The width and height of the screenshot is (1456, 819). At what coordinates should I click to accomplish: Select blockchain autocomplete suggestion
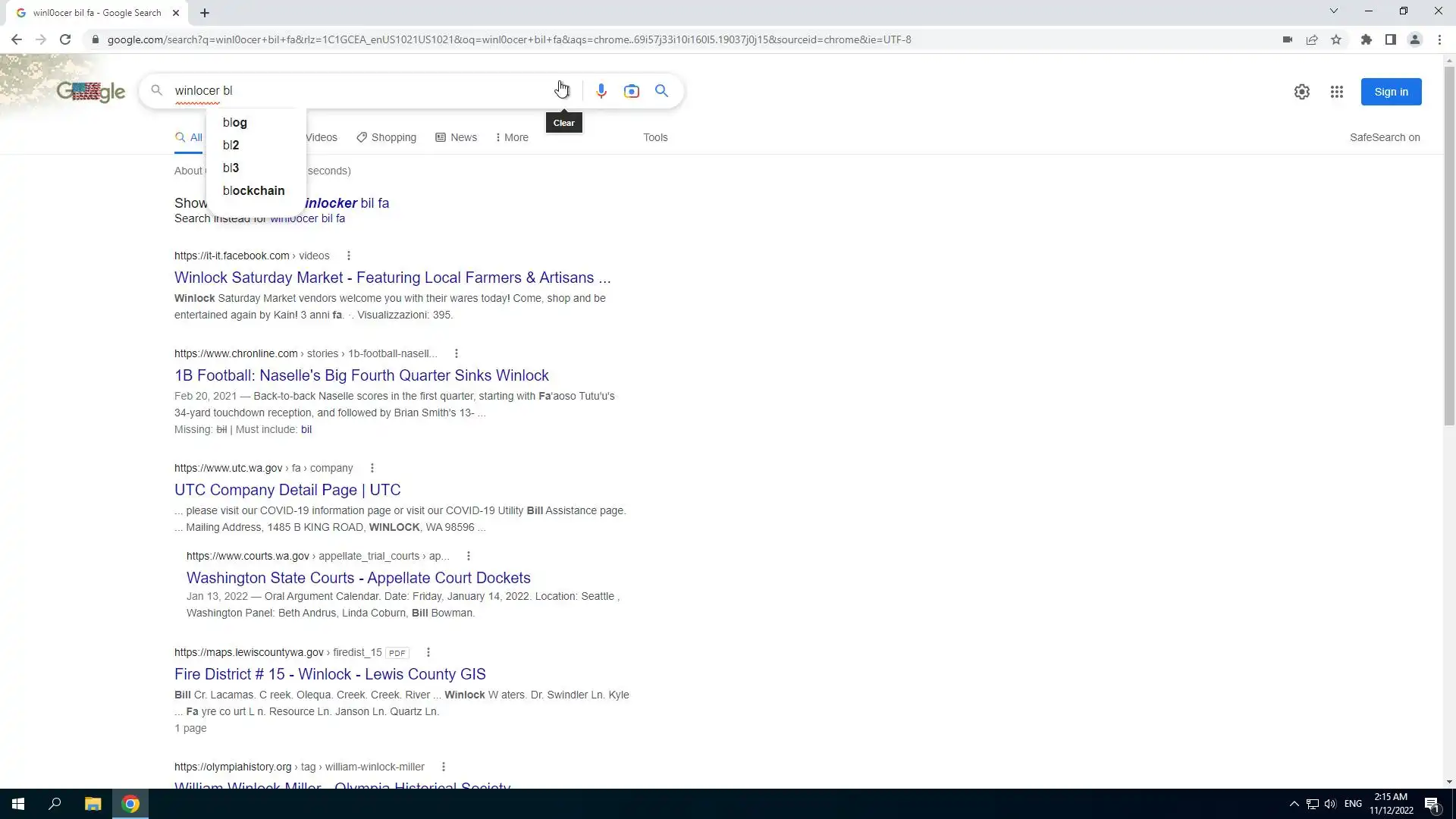point(253,190)
